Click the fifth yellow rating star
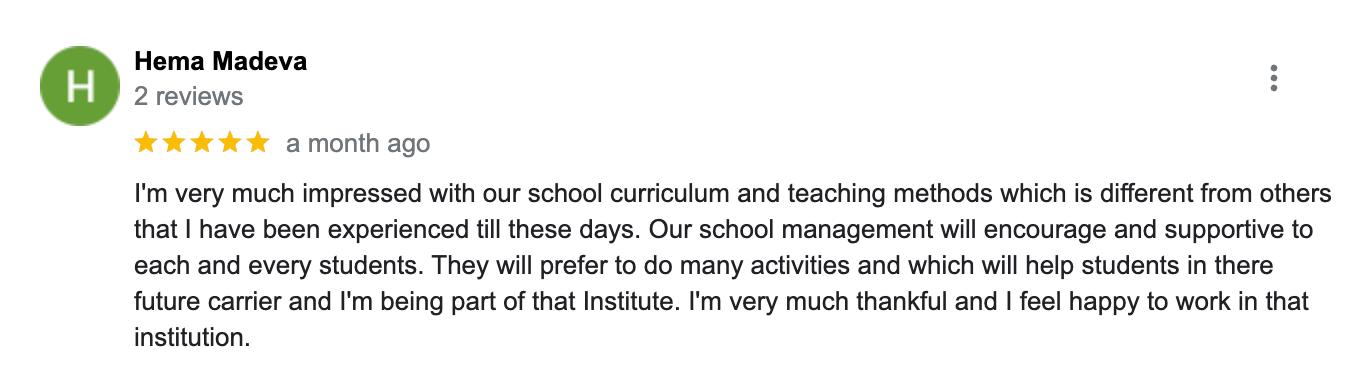Image resolution: width=1366 pixels, height=370 pixels. [x=258, y=143]
